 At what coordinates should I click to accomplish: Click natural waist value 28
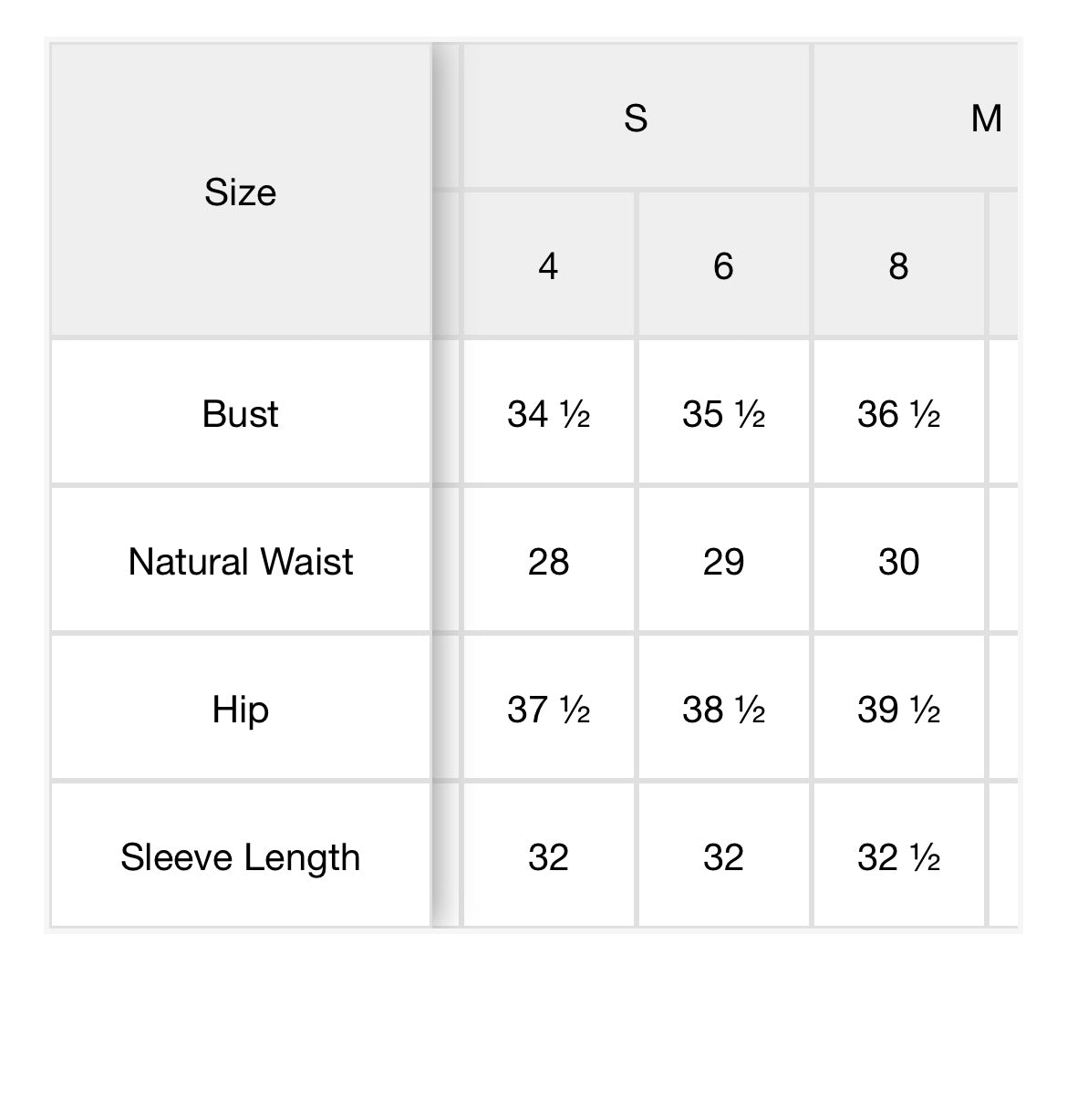click(548, 562)
